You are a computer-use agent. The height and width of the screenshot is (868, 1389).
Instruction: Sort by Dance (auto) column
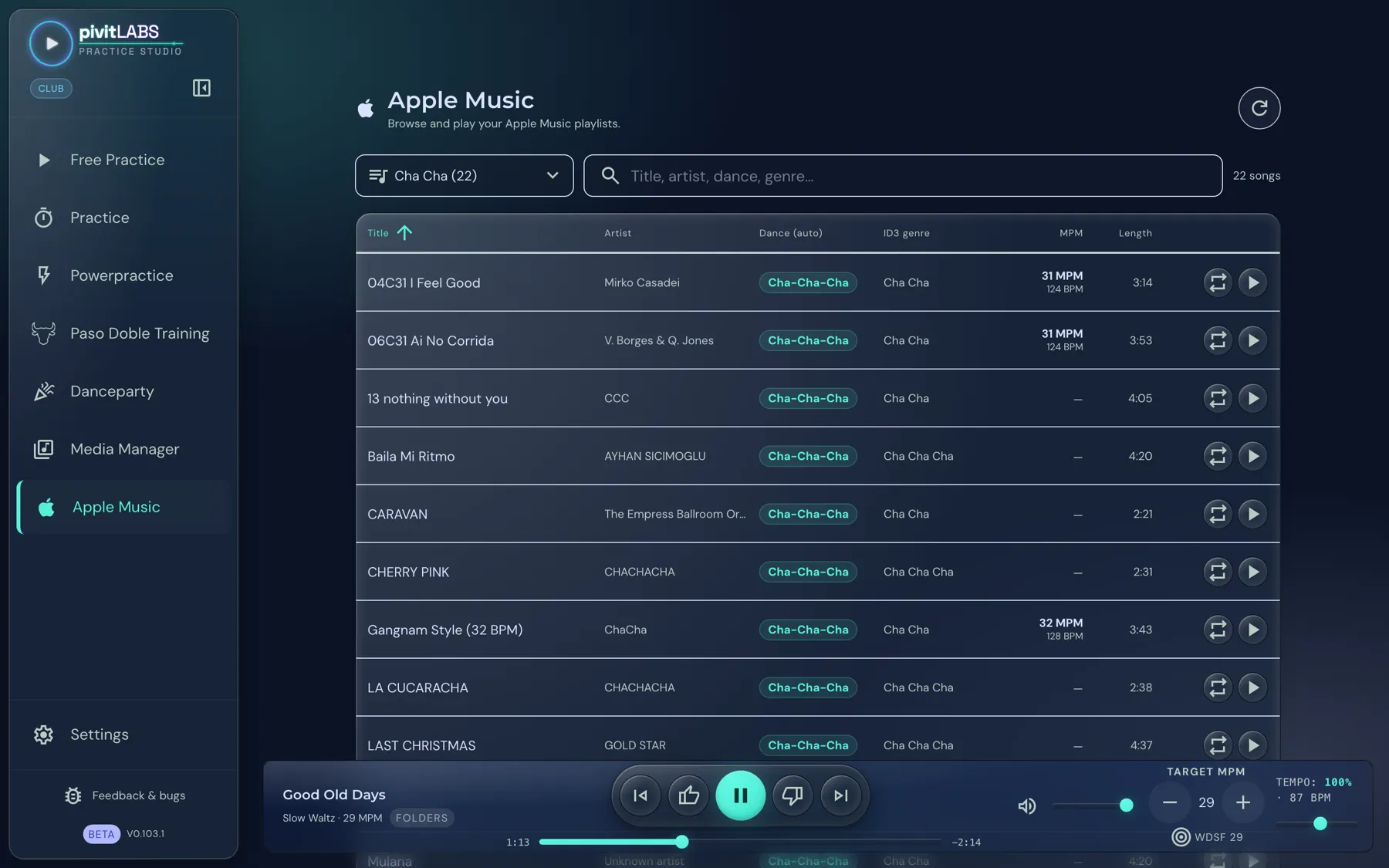click(790, 233)
